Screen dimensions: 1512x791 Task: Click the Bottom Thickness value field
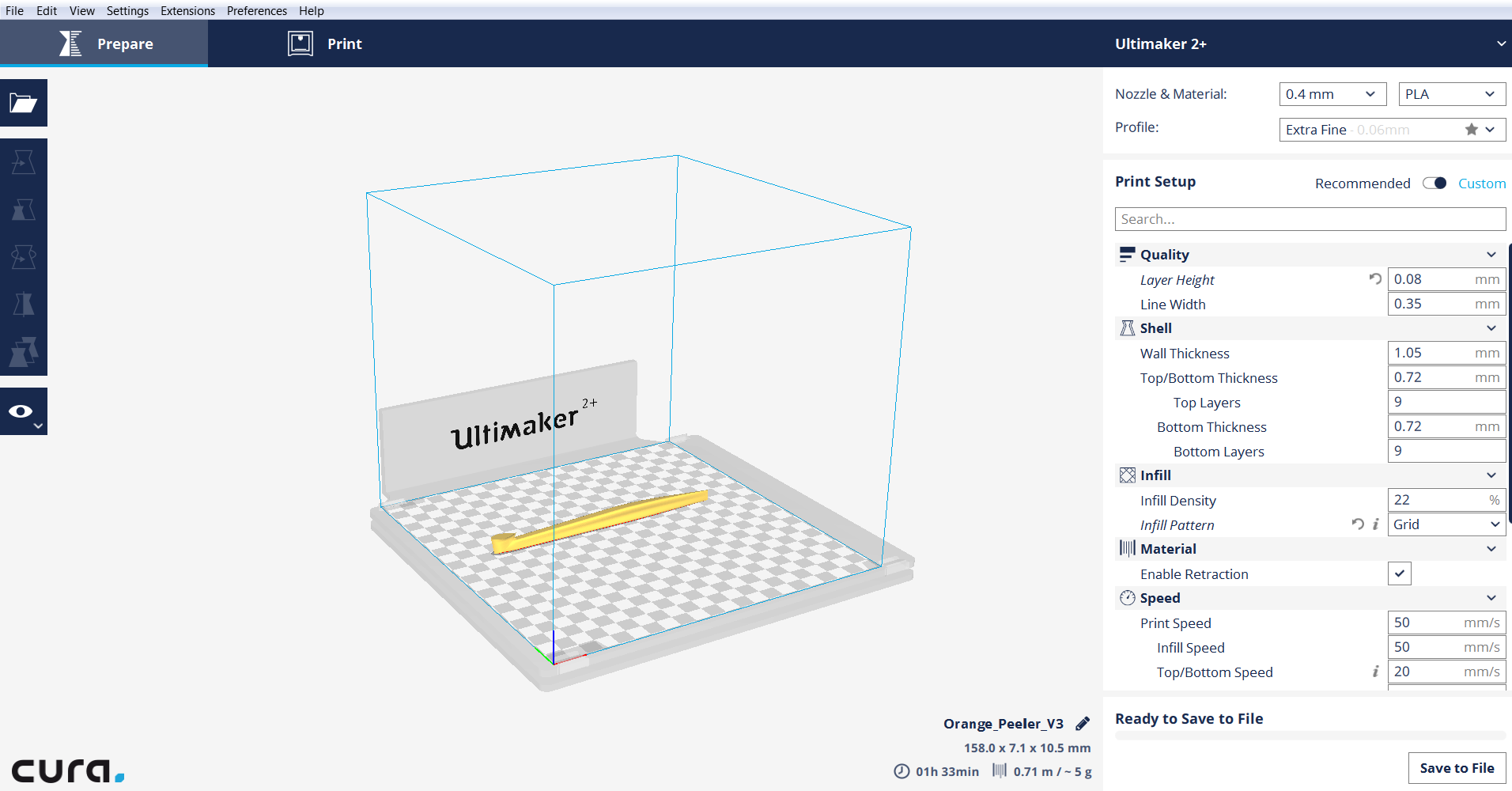(x=1446, y=426)
